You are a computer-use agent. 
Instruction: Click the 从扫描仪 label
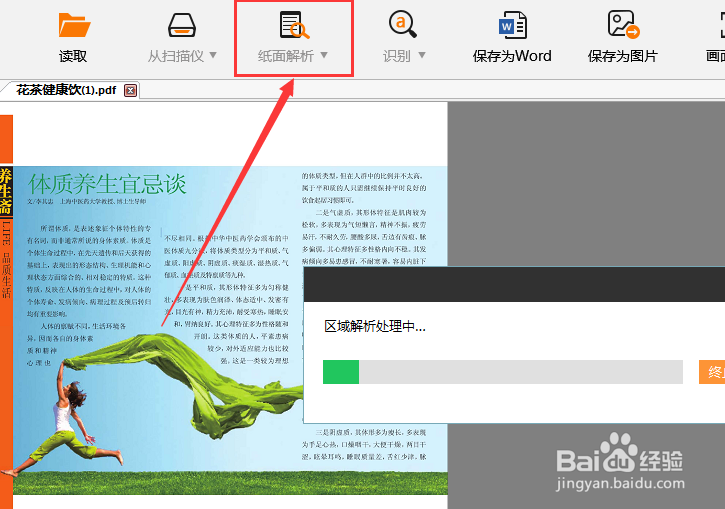(x=176, y=56)
